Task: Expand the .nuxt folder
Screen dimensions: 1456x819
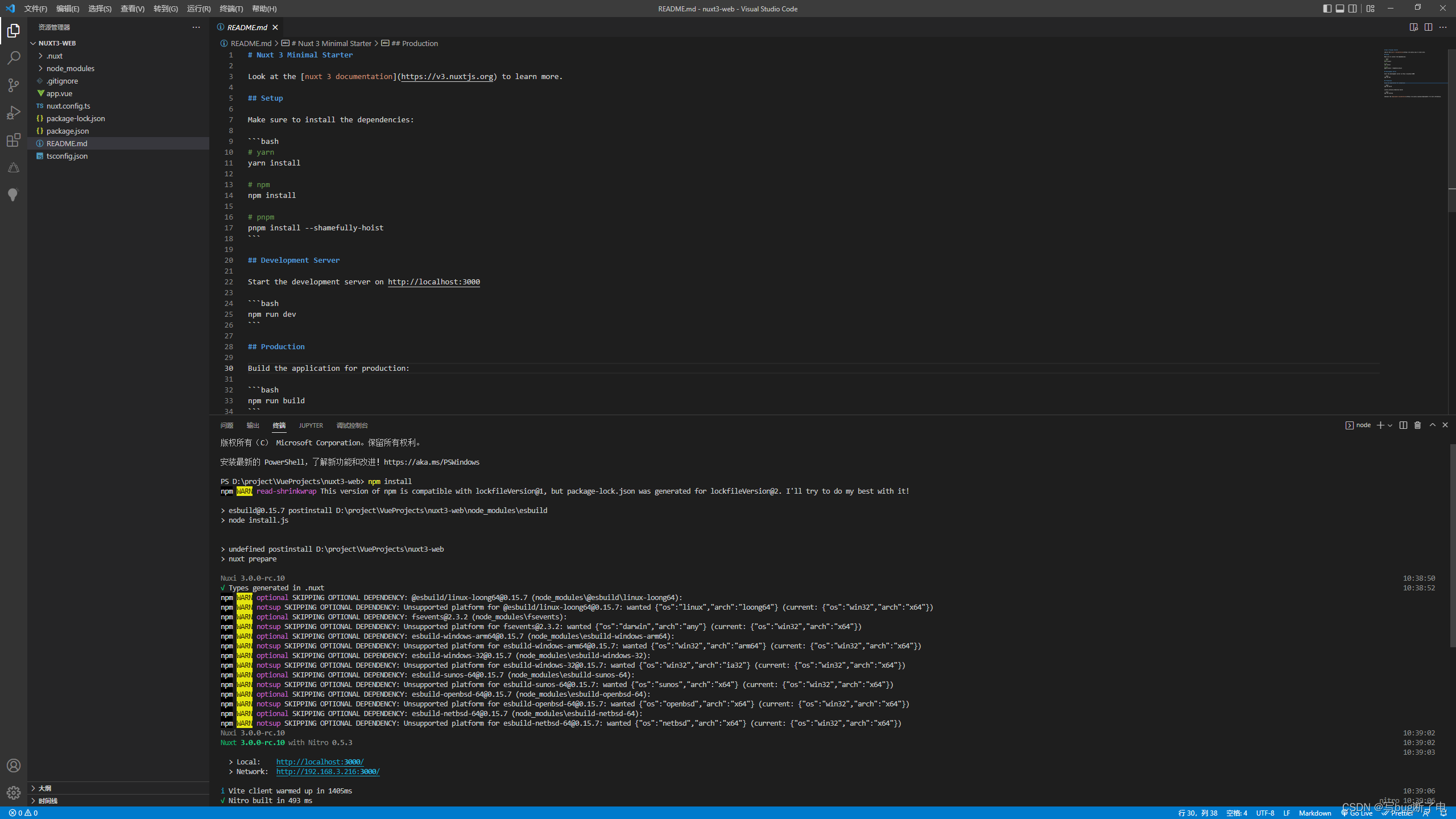Action: pos(118,56)
